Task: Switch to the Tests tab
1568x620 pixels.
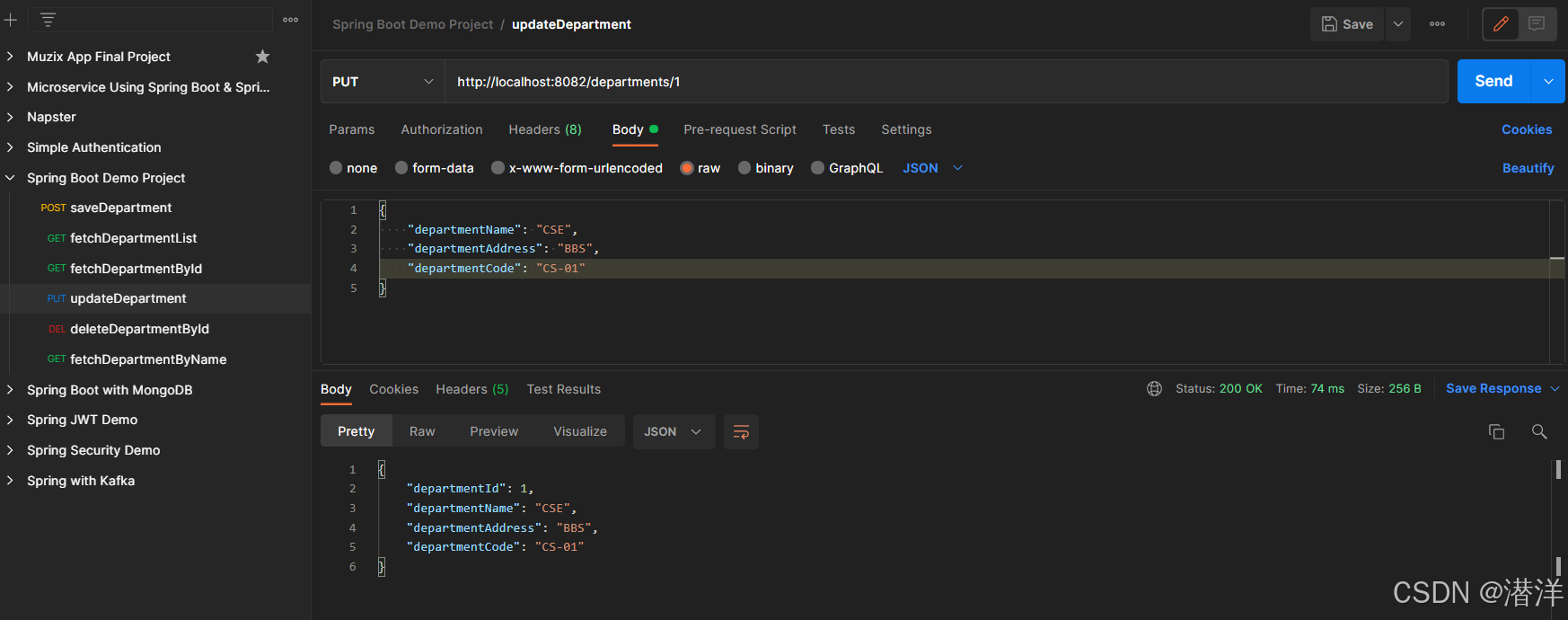Action: coord(839,129)
